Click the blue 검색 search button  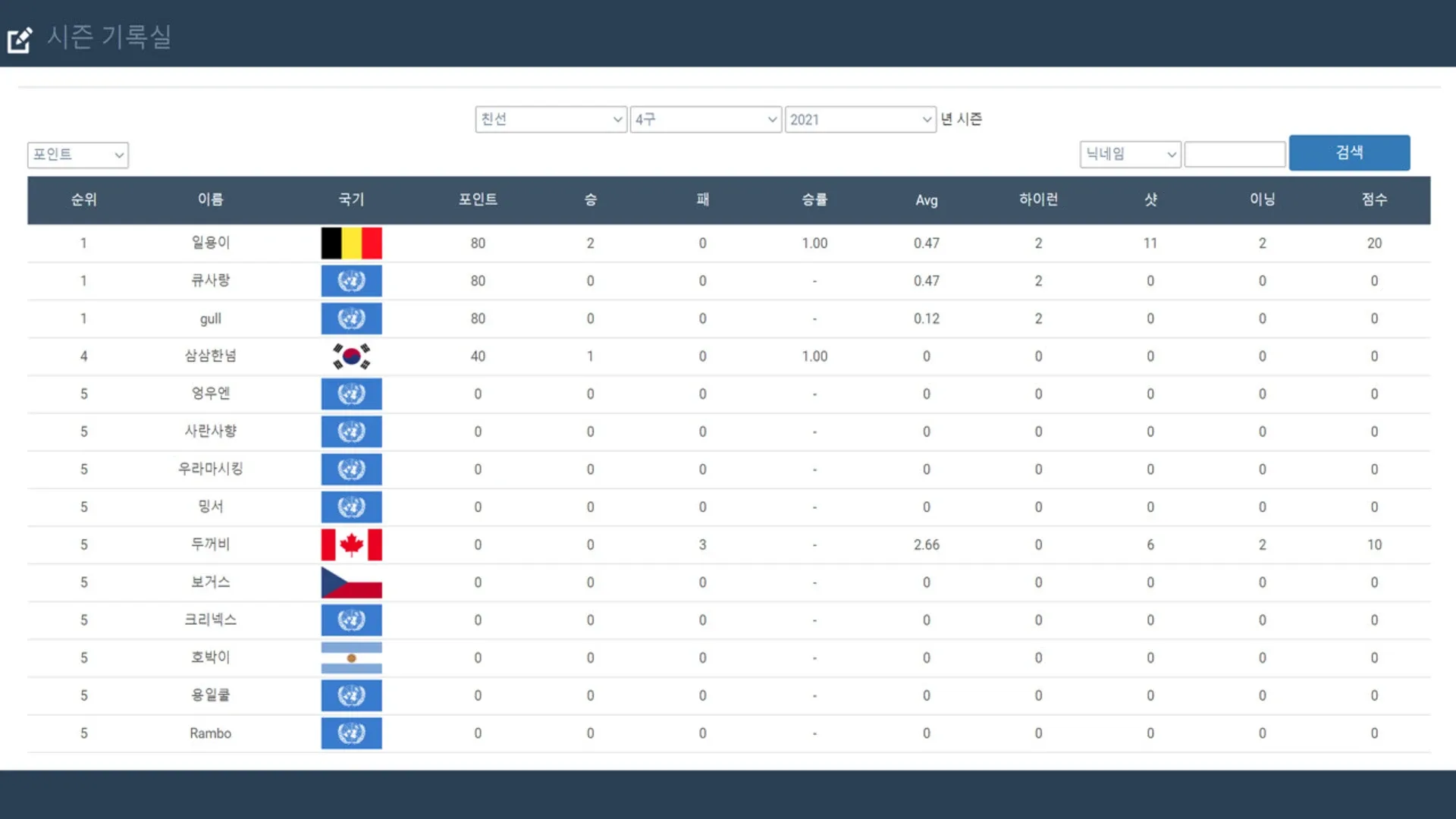pyautogui.click(x=1349, y=152)
